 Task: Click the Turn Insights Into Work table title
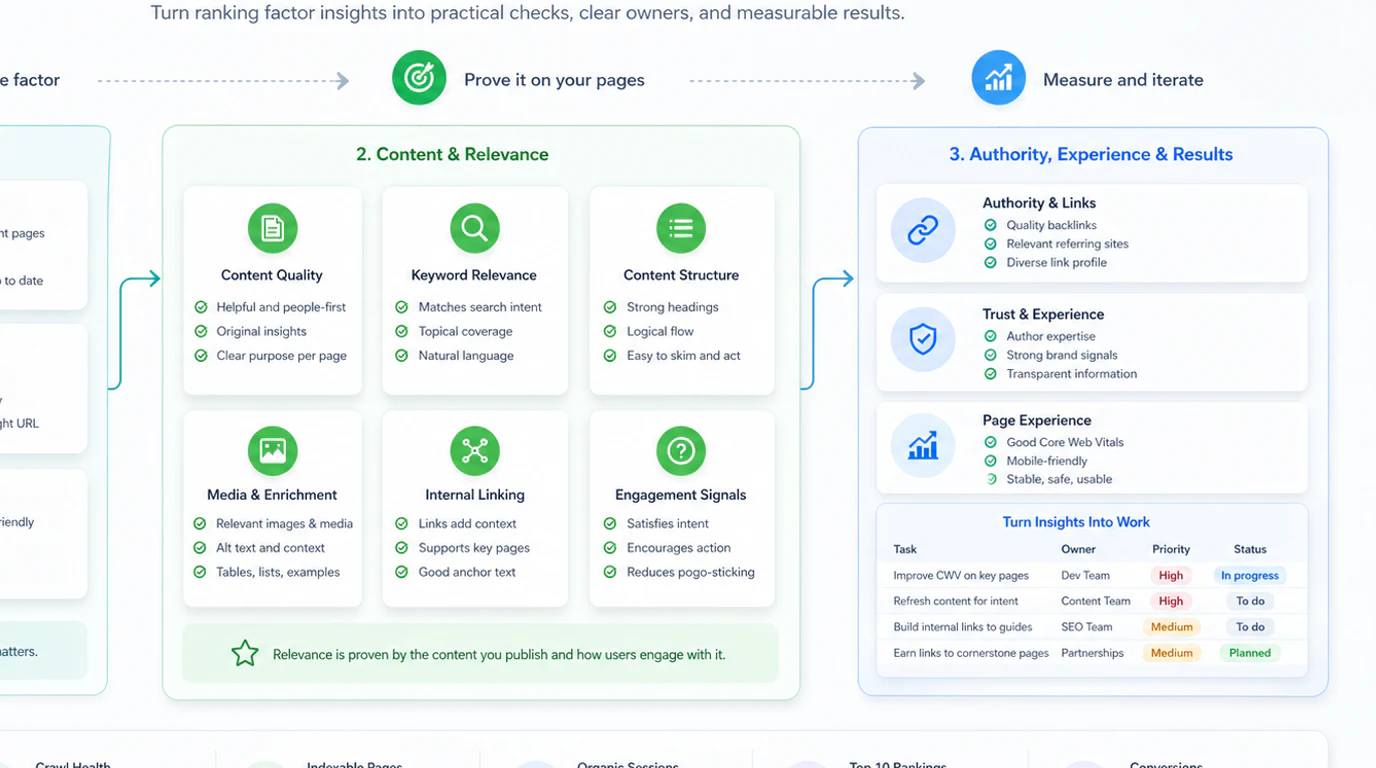tap(1076, 522)
